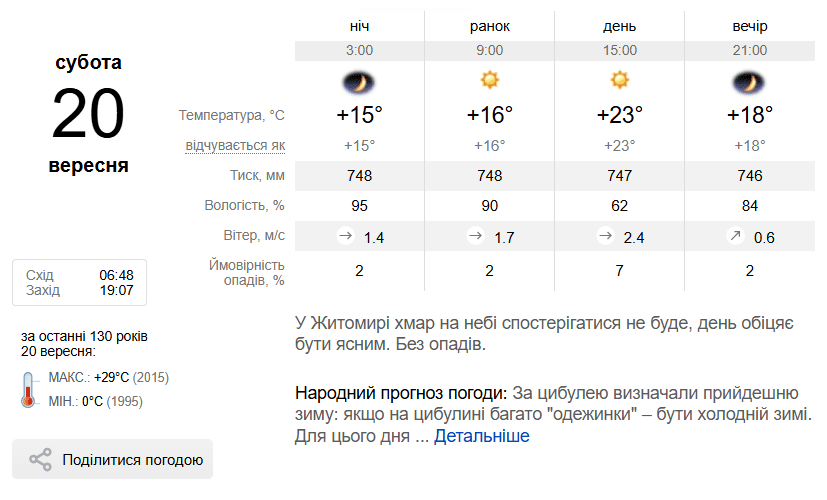Click the morning wind direction arrow
The width and height of the screenshot is (827, 500).
coord(476,236)
